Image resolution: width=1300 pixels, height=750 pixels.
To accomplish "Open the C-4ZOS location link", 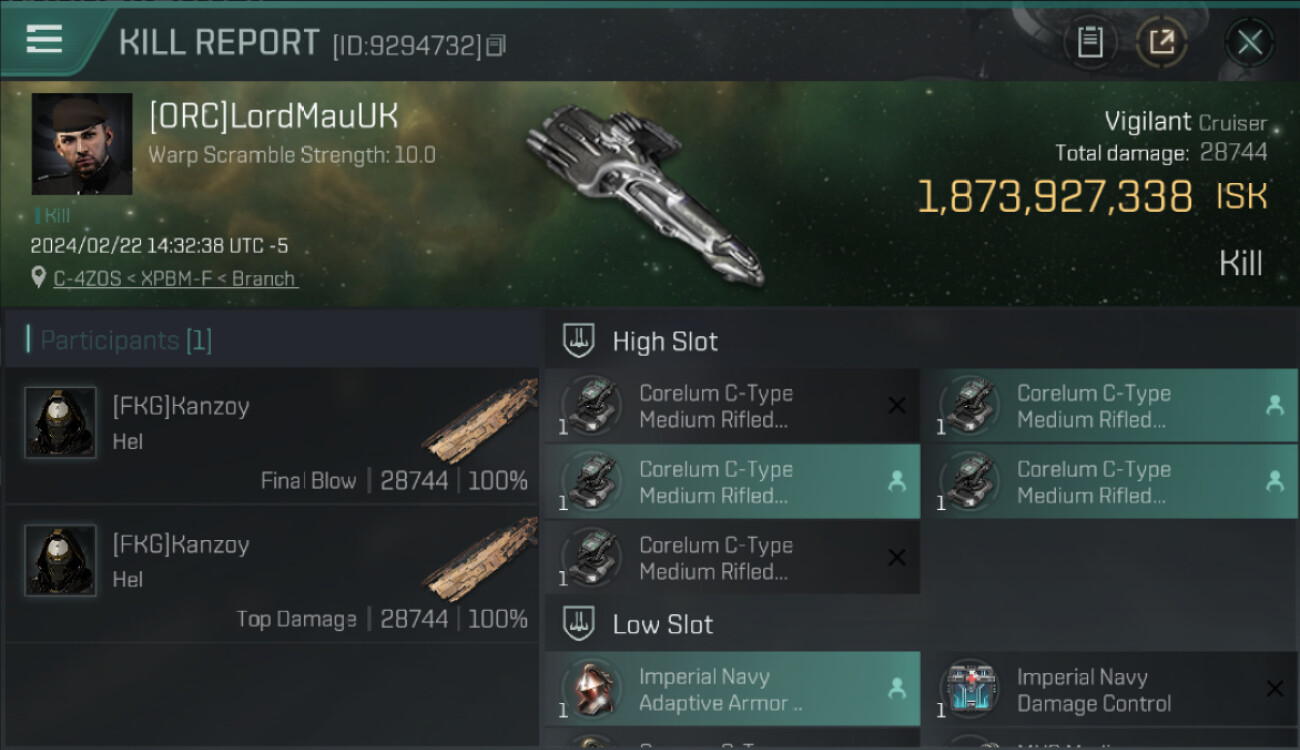I will (x=175, y=278).
